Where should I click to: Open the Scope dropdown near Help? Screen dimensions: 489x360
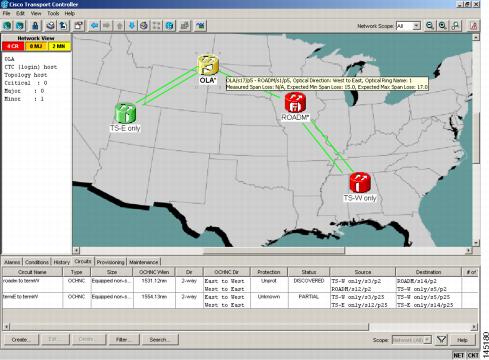(x=412, y=340)
